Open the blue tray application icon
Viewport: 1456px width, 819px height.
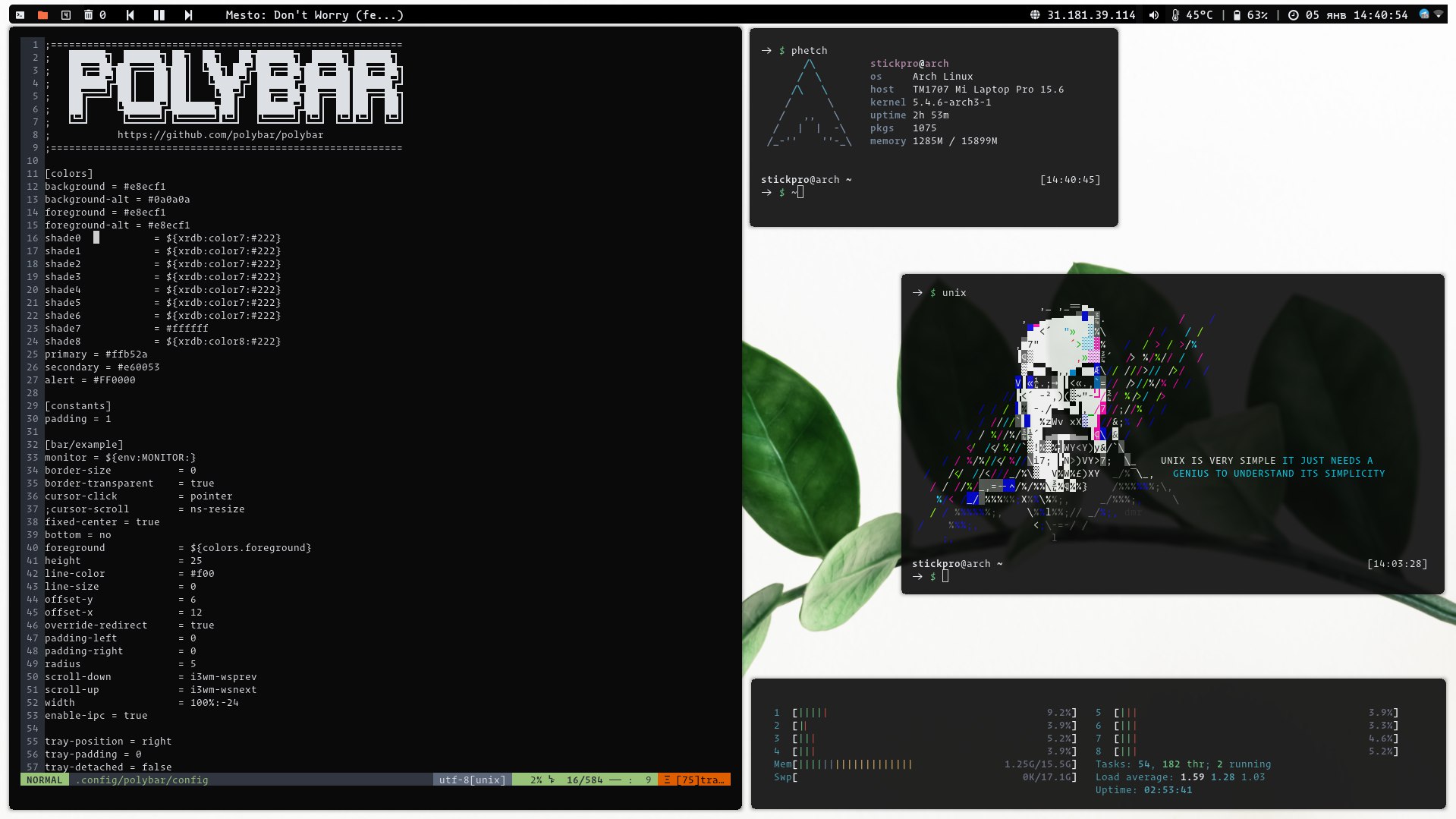1424,14
